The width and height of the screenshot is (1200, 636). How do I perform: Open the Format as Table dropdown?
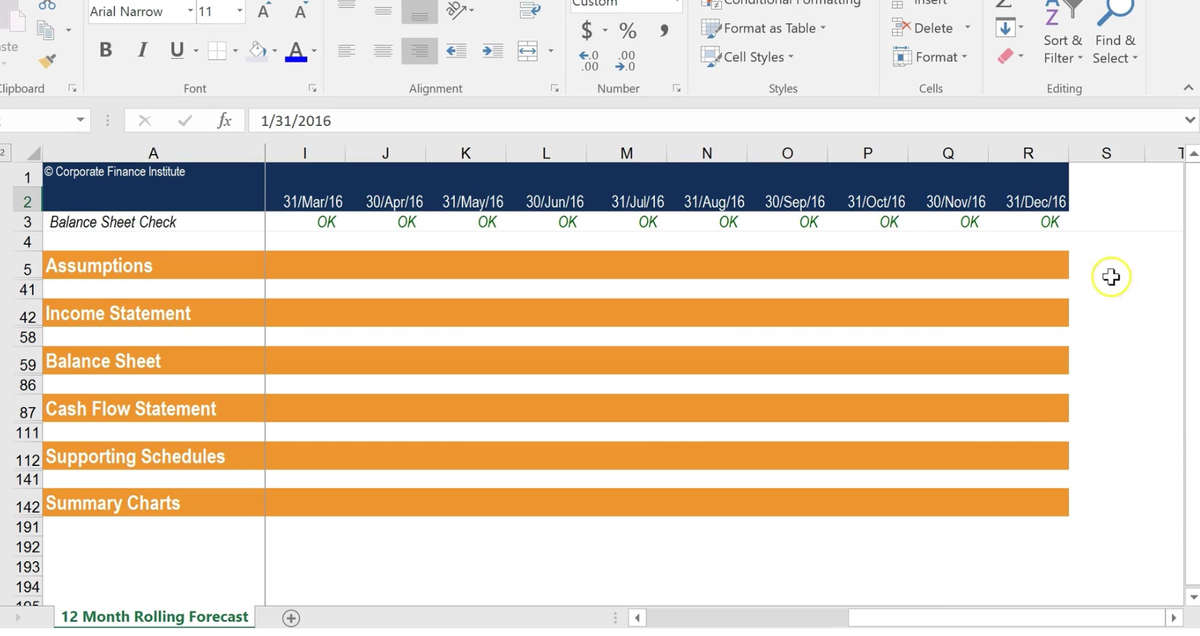coord(765,28)
